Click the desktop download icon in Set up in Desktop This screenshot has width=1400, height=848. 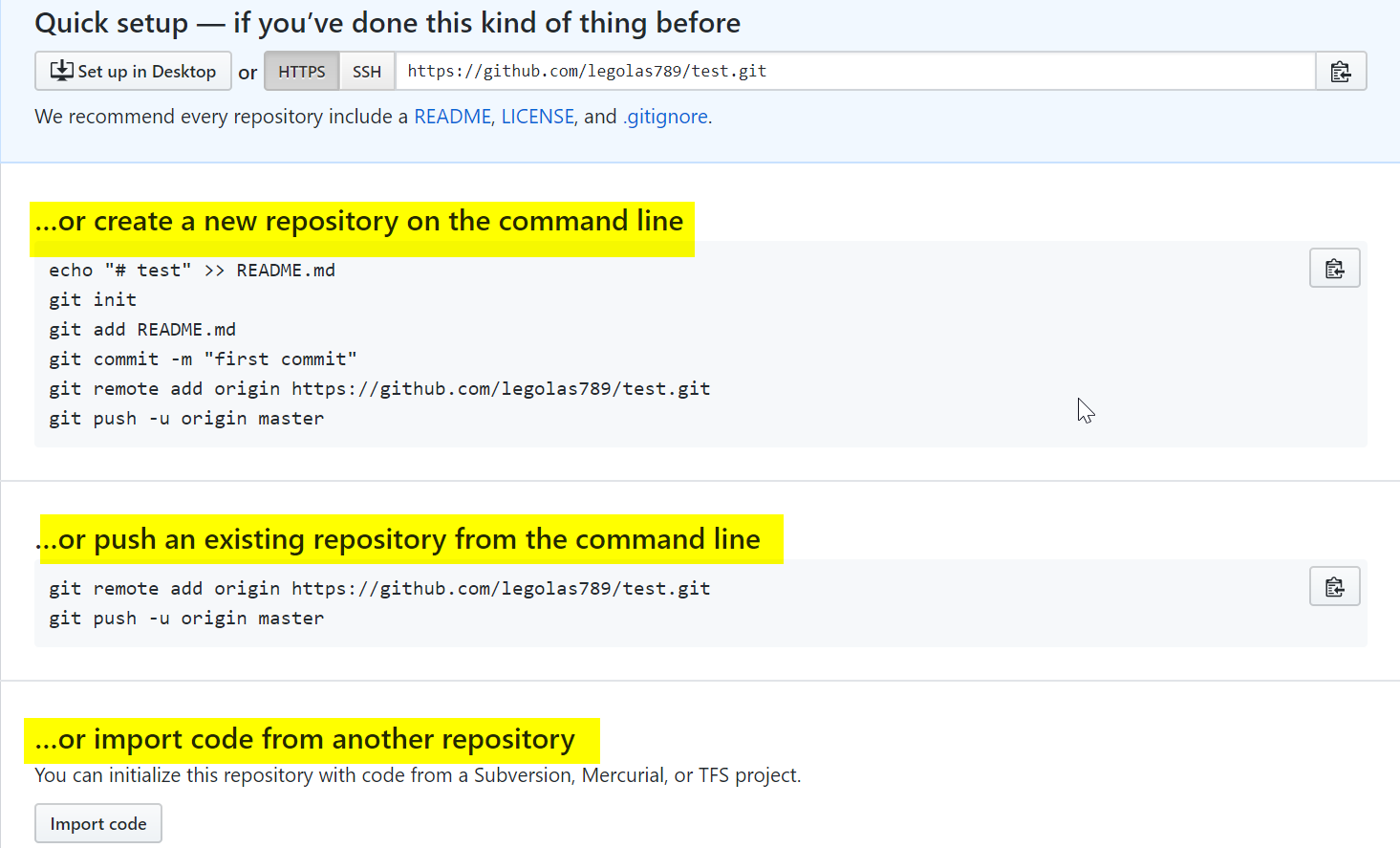tap(62, 71)
